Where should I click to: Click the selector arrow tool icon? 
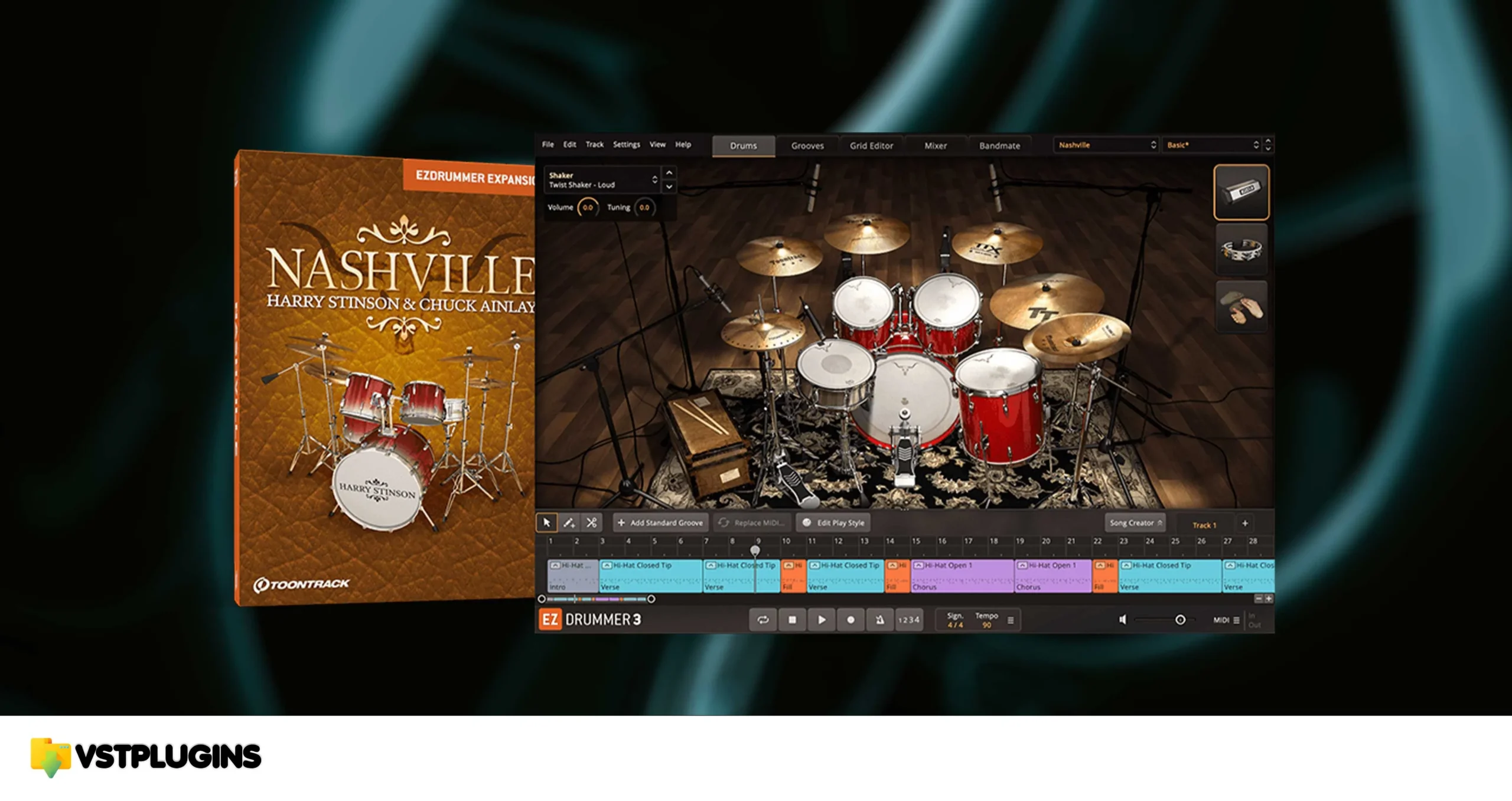pyautogui.click(x=548, y=522)
